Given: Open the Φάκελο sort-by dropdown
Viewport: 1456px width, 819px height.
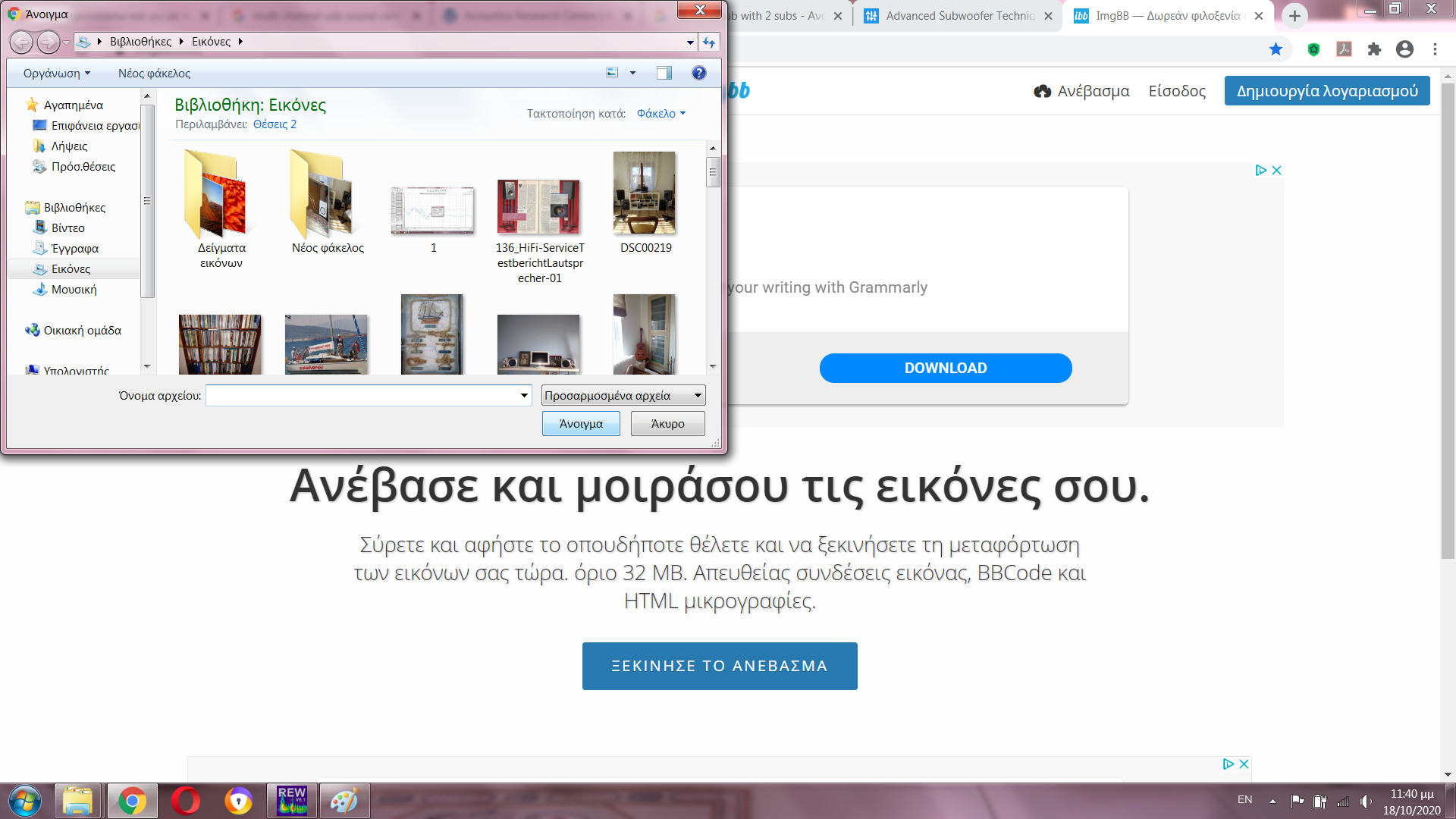Looking at the screenshot, I should point(661,114).
